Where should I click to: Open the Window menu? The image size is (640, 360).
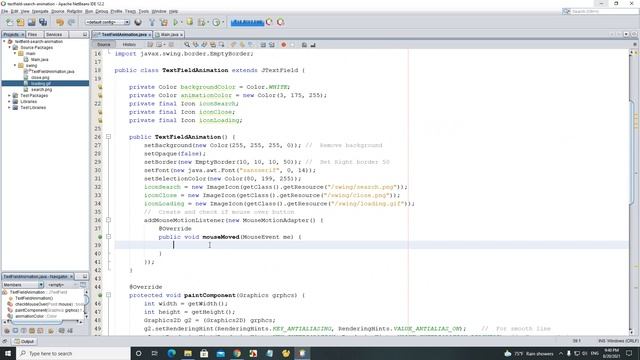point(159,11)
